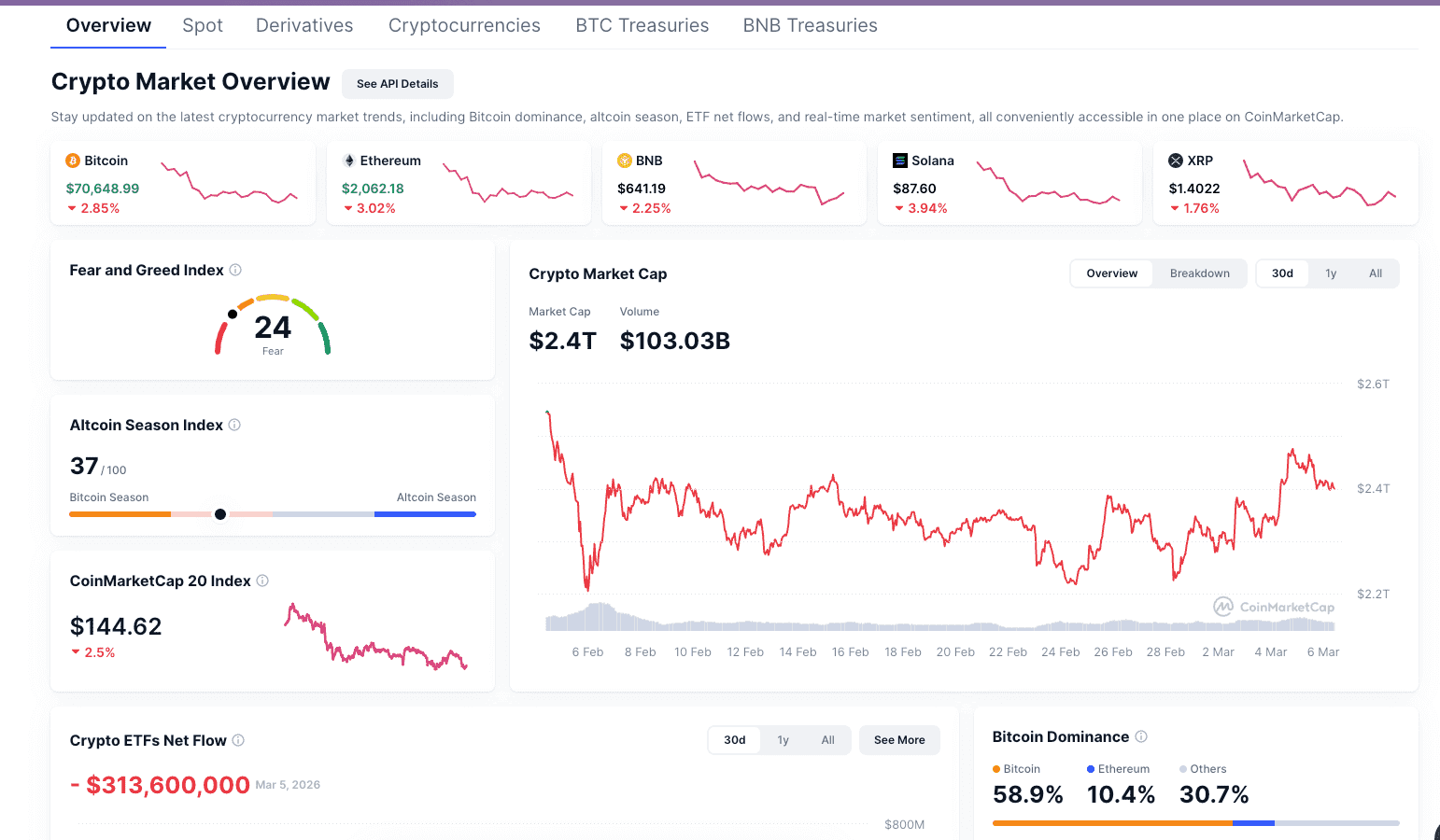Image resolution: width=1440 pixels, height=840 pixels.
Task: Click the Bitcoin coin icon
Action: click(73, 161)
